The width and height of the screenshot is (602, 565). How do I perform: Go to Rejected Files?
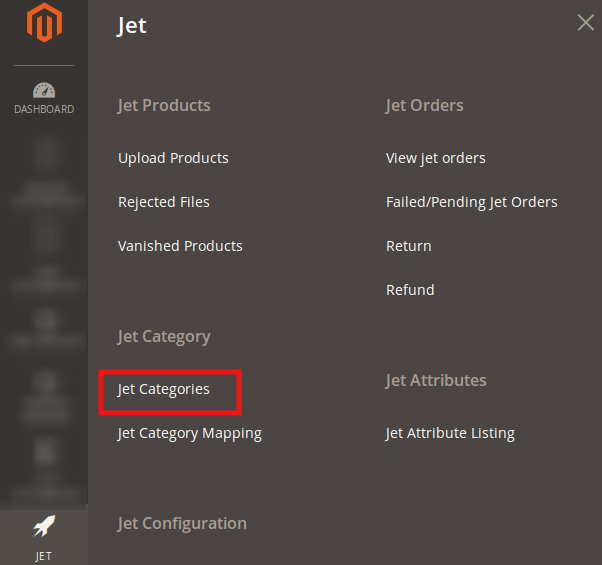coord(164,202)
